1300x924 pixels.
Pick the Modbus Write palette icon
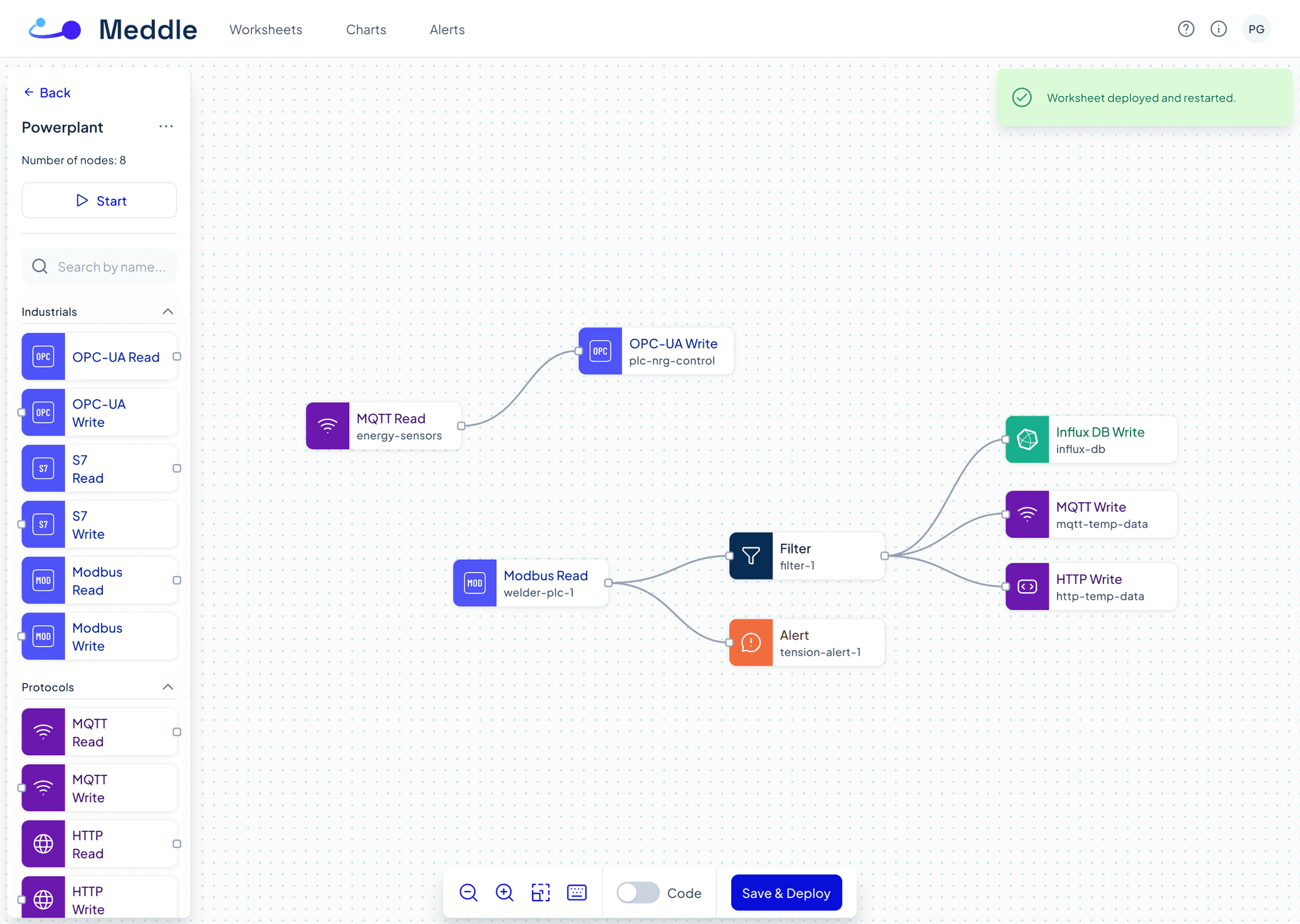pyautogui.click(x=43, y=636)
